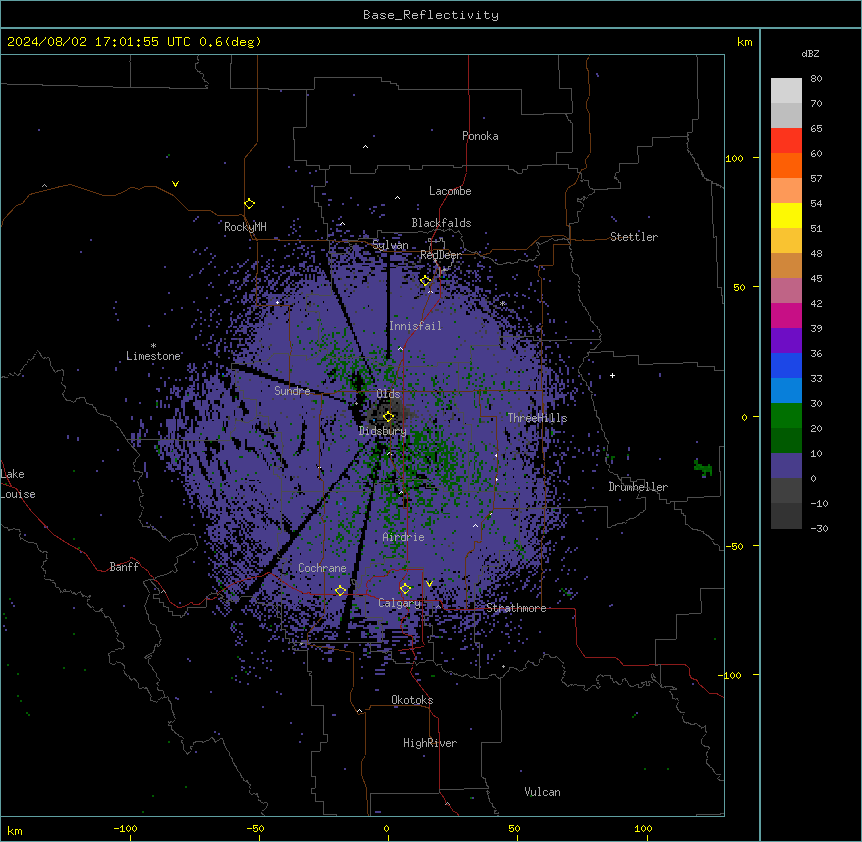Click the Airdrie city label
Viewport: 862px width, 842px height.
point(404,537)
